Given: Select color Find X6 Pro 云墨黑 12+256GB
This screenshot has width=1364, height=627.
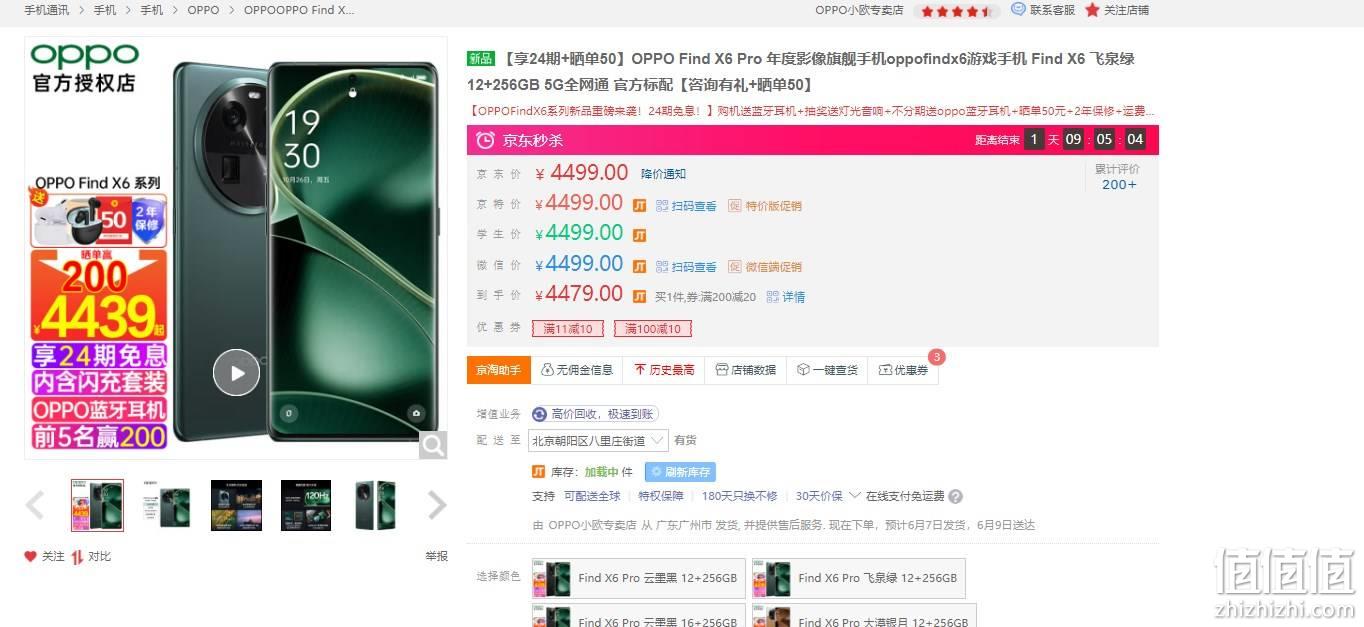Looking at the screenshot, I should click(639, 578).
